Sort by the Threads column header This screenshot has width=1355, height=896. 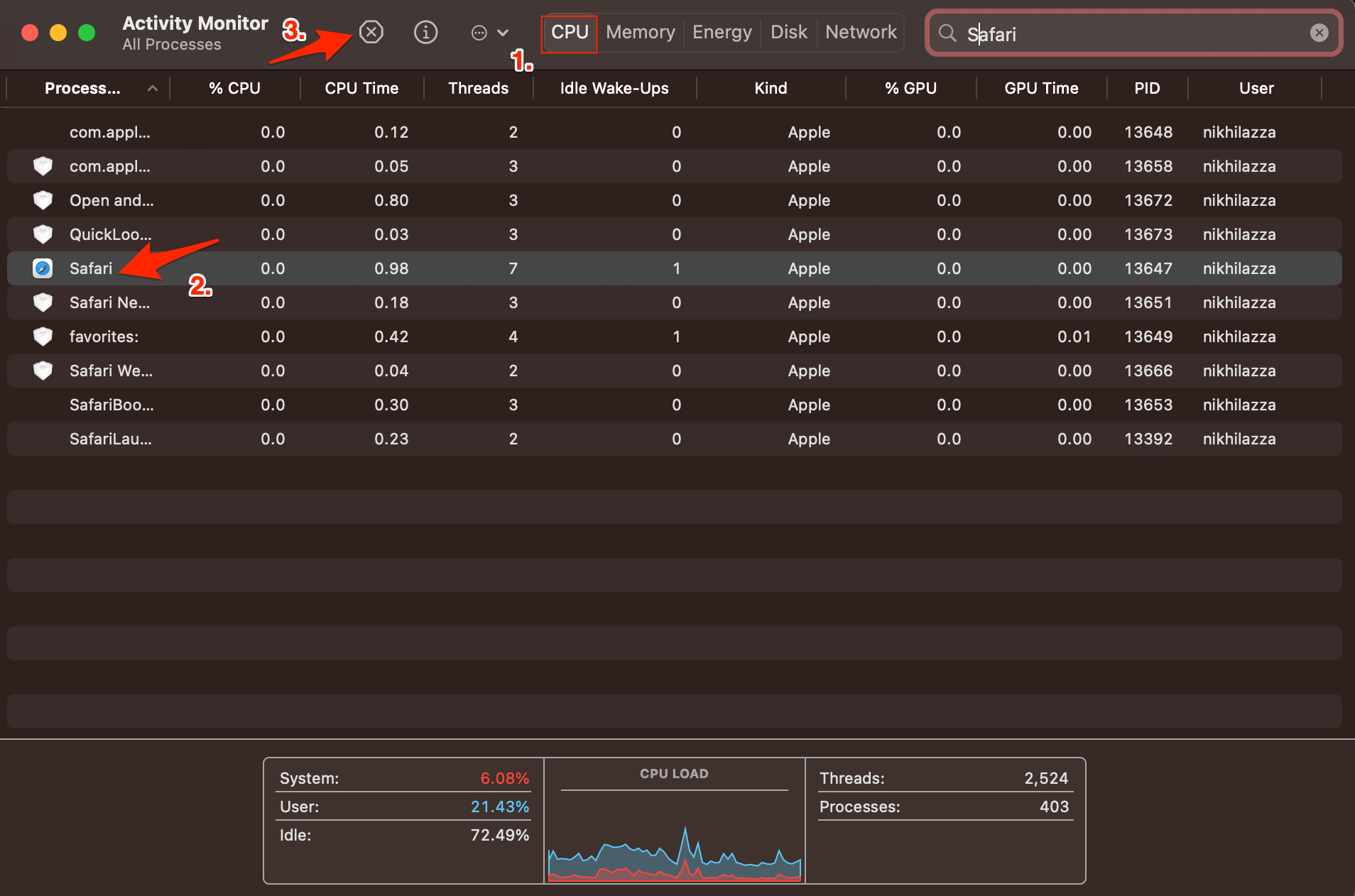pos(478,88)
